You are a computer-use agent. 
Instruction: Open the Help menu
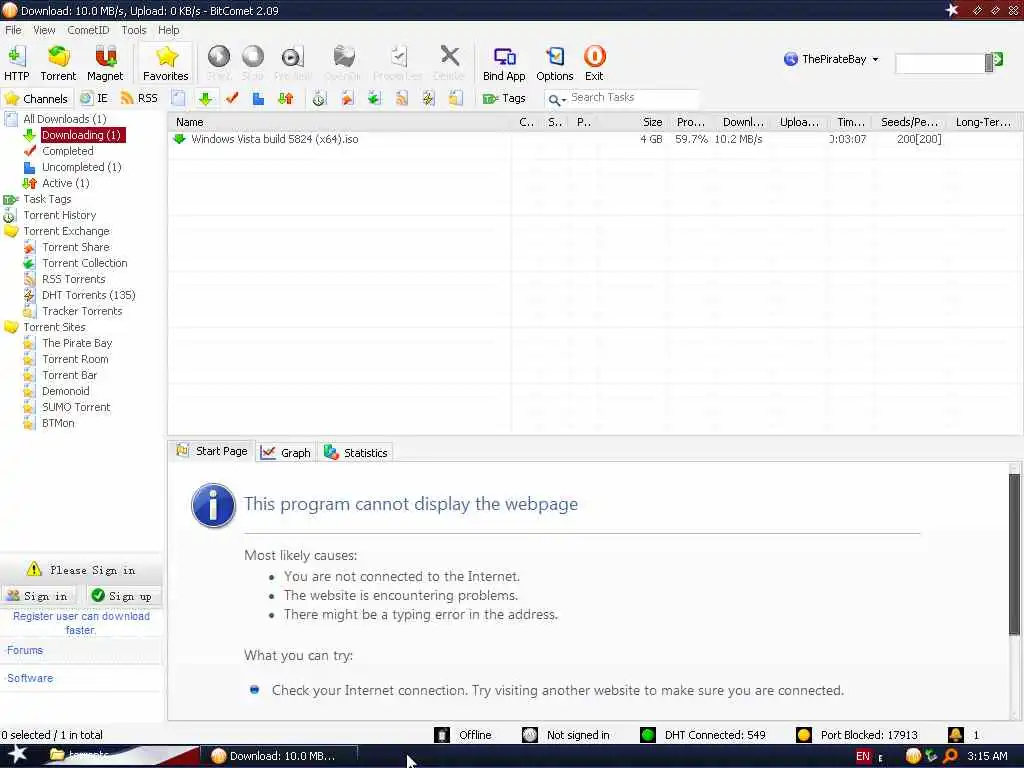click(x=168, y=30)
